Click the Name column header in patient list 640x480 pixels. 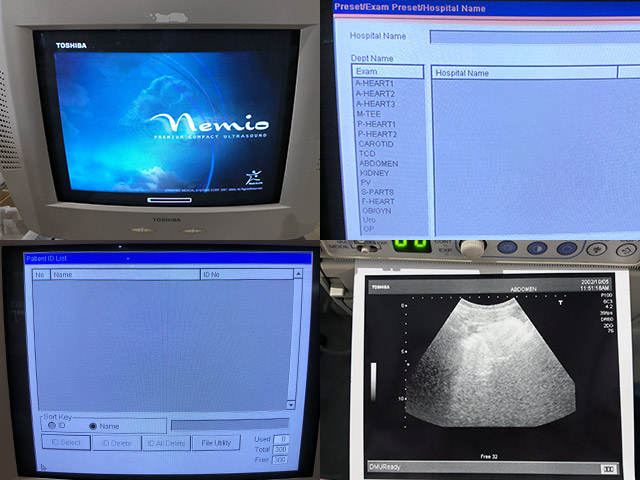point(125,275)
